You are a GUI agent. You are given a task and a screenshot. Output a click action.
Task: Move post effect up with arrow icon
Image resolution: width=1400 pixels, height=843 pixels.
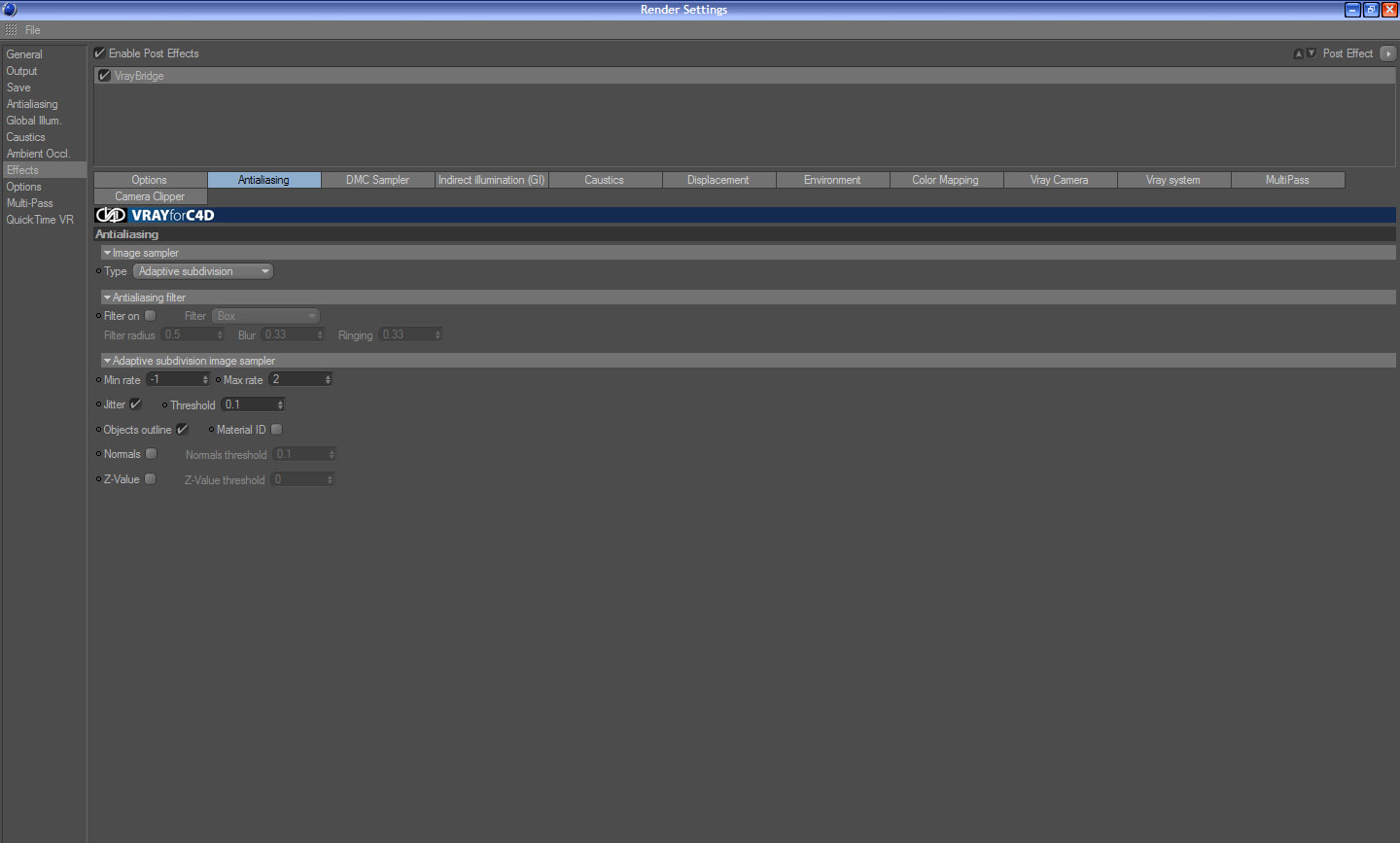[x=1298, y=53]
